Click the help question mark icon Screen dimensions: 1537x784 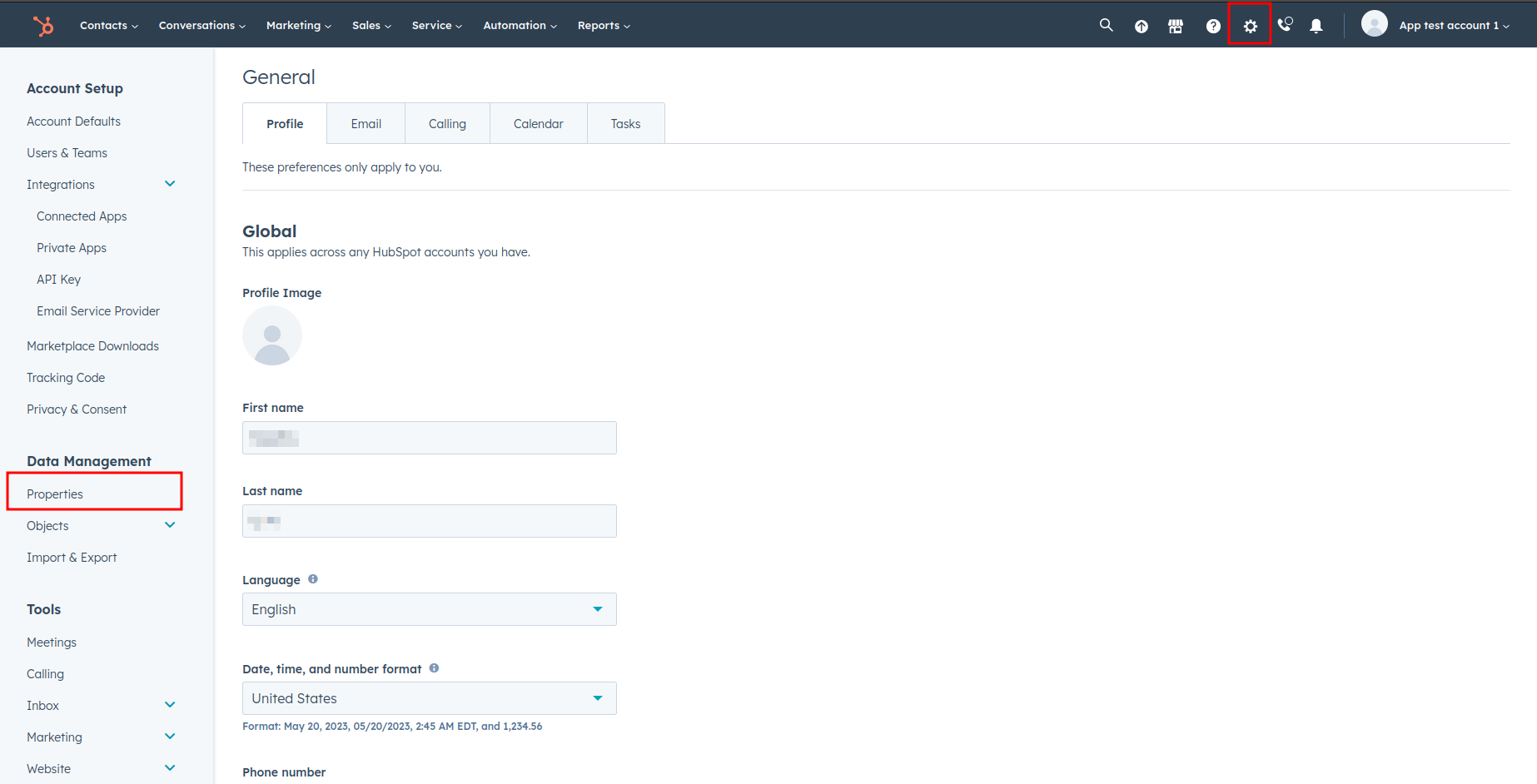(1213, 26)
